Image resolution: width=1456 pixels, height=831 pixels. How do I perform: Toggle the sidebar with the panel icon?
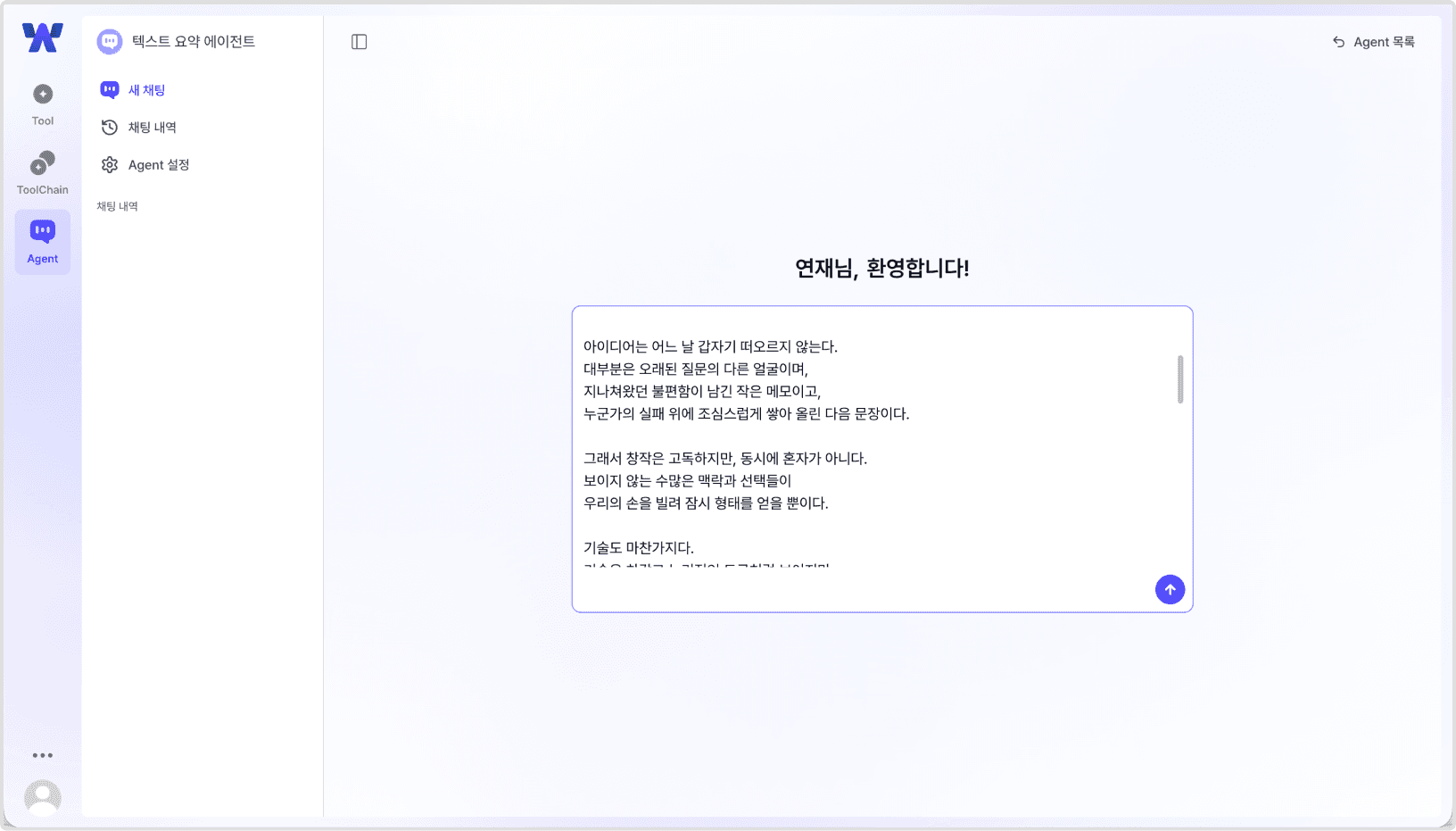pos(360,41)
